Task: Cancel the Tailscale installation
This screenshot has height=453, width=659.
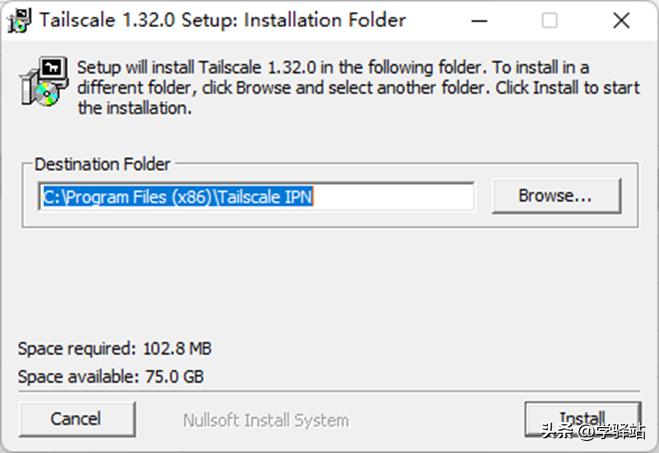Action: click(76, 419)
